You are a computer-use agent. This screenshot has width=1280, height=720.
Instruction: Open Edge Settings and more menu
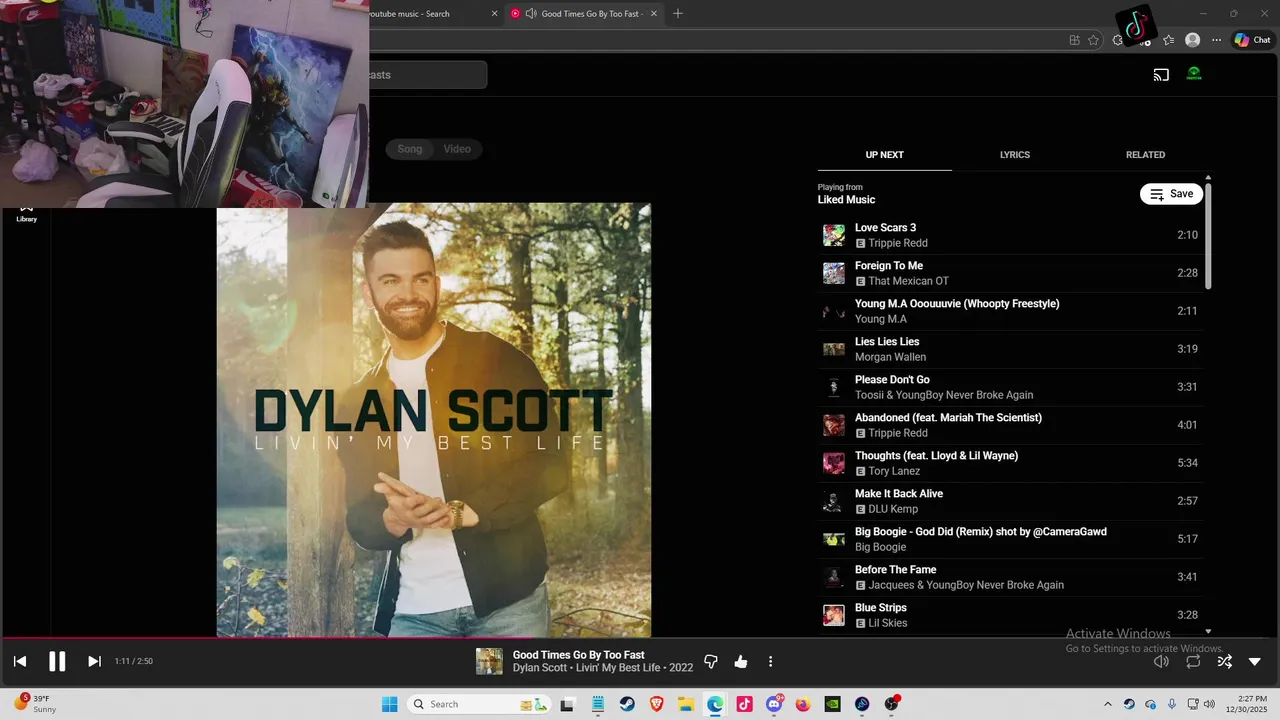(1216, 40)
